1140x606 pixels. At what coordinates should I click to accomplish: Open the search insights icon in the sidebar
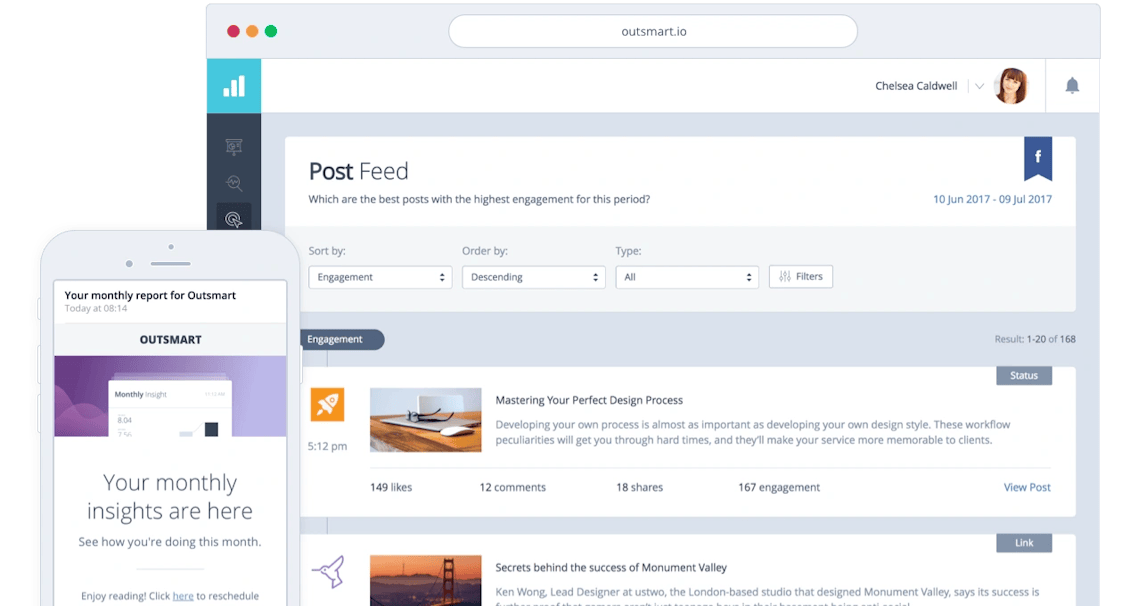click(233, 184)
